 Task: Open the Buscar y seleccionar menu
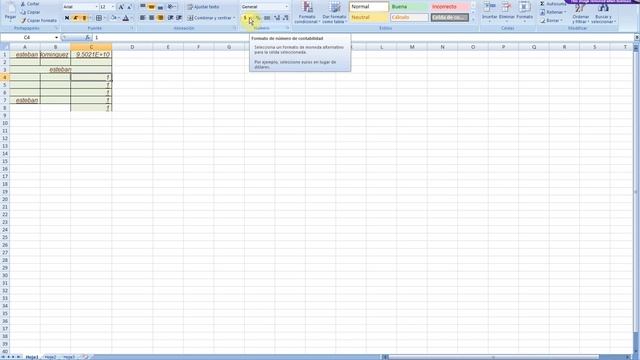pos(603,13)
